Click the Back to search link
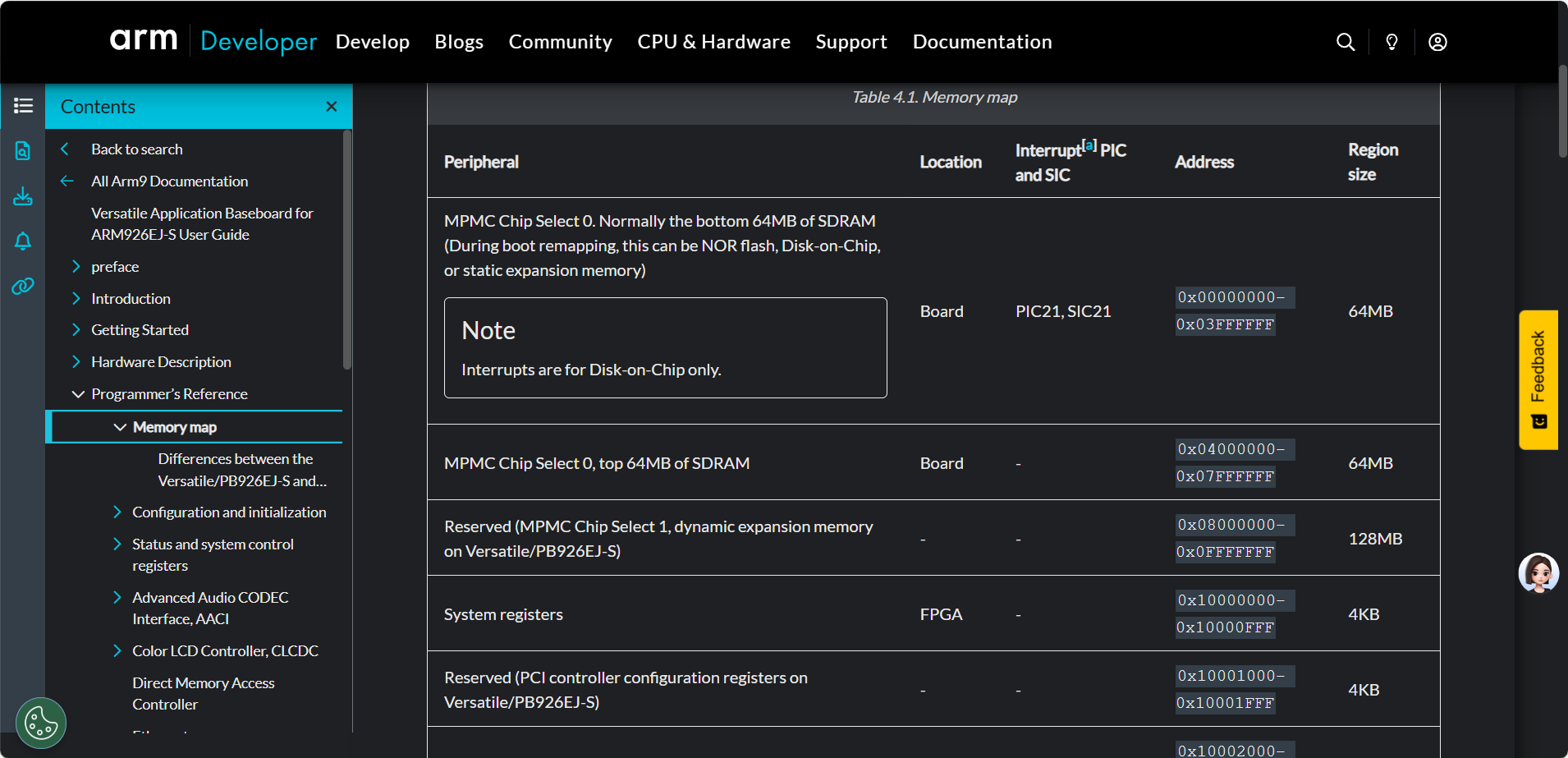The height and width of the screenshot is (758, 1568). click(x=137, y=149)
